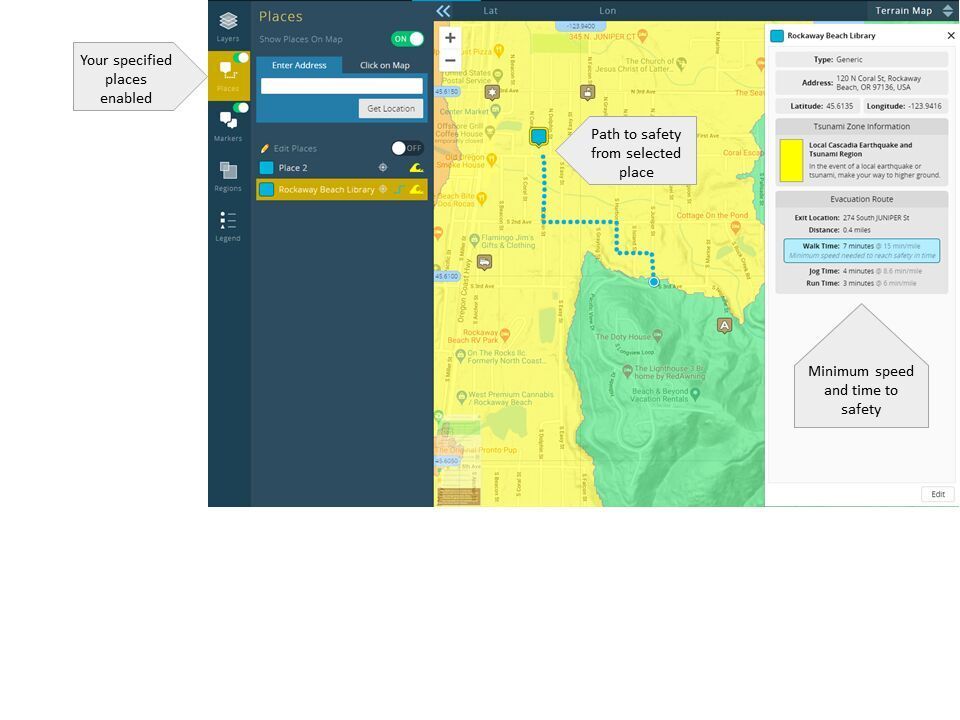
Task: Click the Latitude value 45.6135
Action: click(839, 107)
